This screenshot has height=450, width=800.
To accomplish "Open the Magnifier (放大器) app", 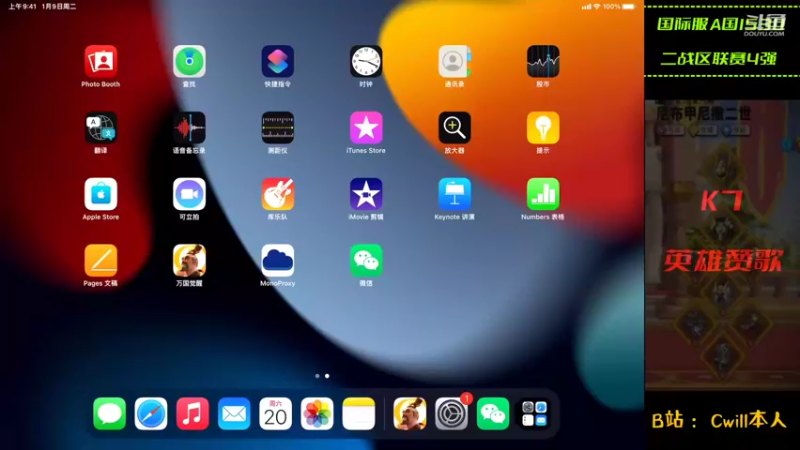I will point(455,128).
